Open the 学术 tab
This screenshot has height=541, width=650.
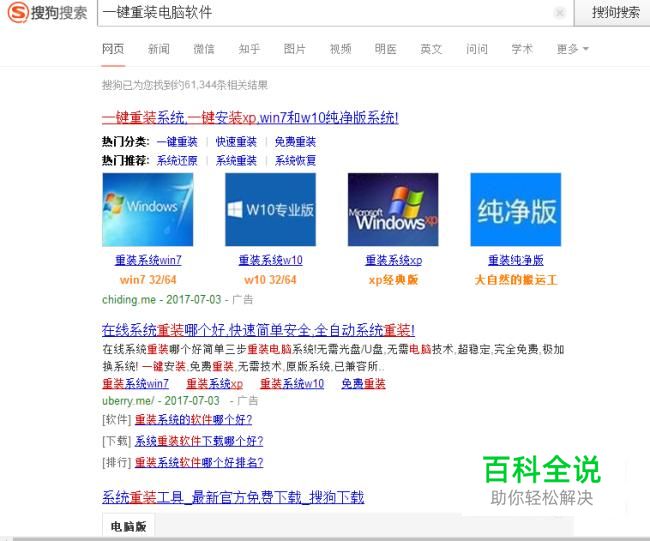click(x=522, y=49)
